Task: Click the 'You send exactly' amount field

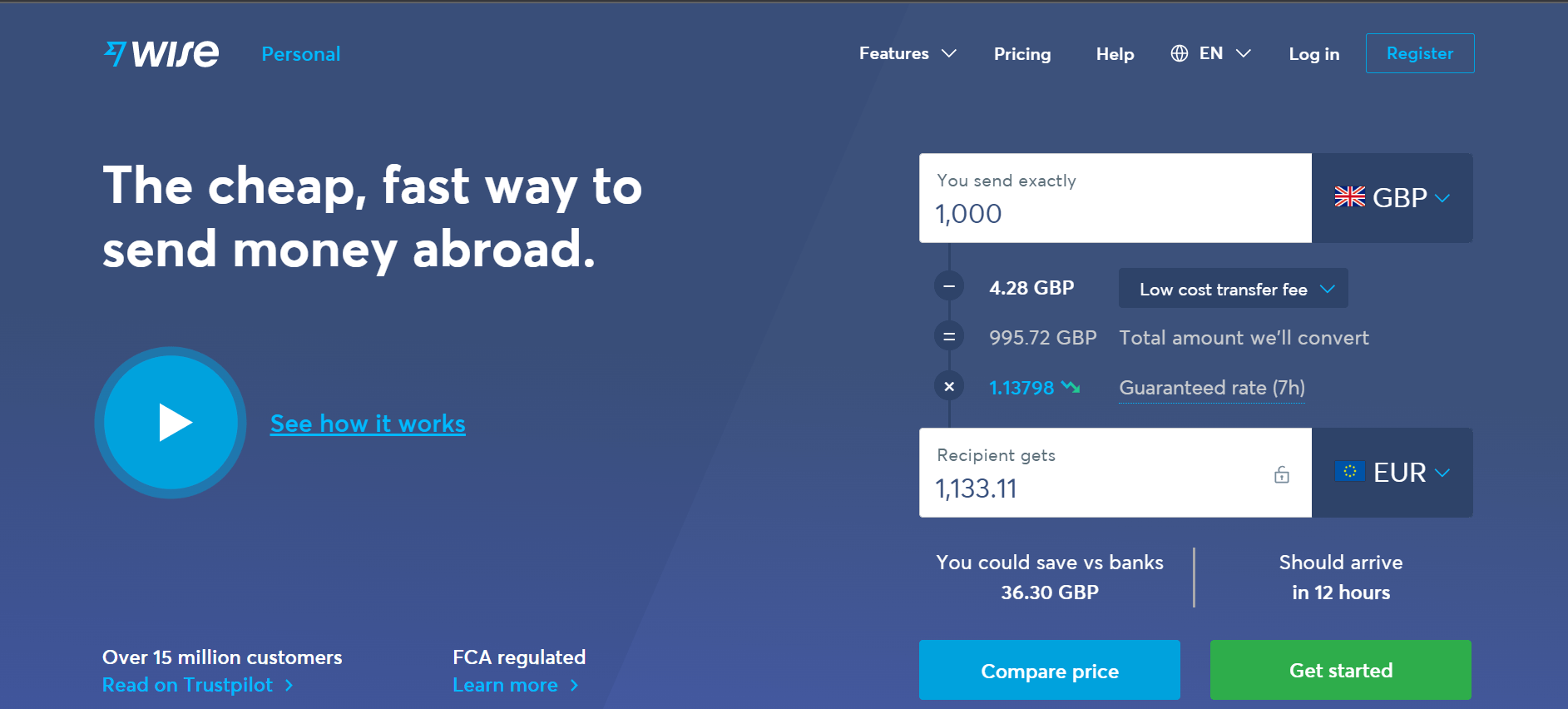Action: click(1115, 213)
